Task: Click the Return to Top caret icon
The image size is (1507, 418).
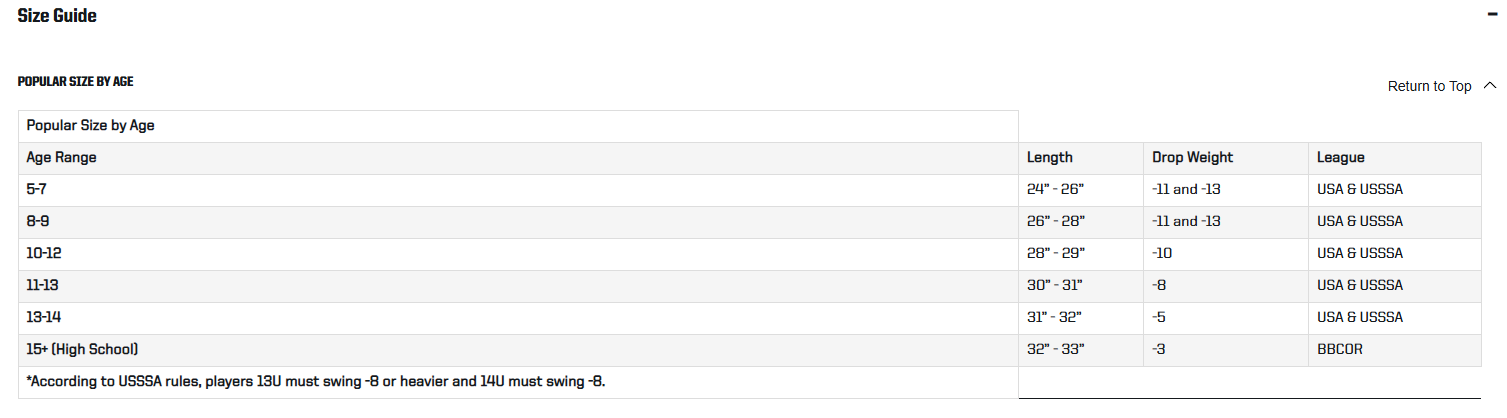Action: tap(1490, 86)
